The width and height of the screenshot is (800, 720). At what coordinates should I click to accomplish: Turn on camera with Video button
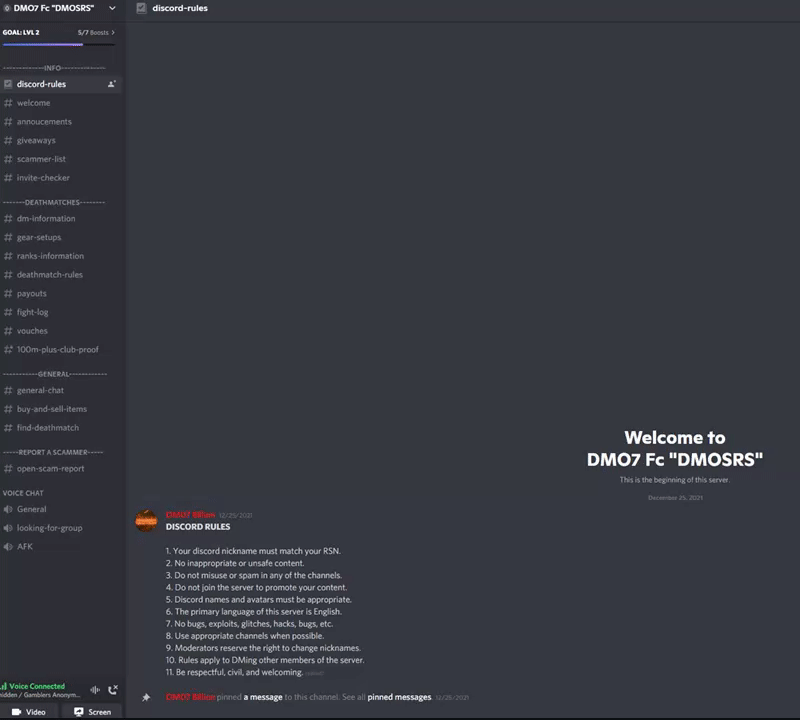coord(29,712)
